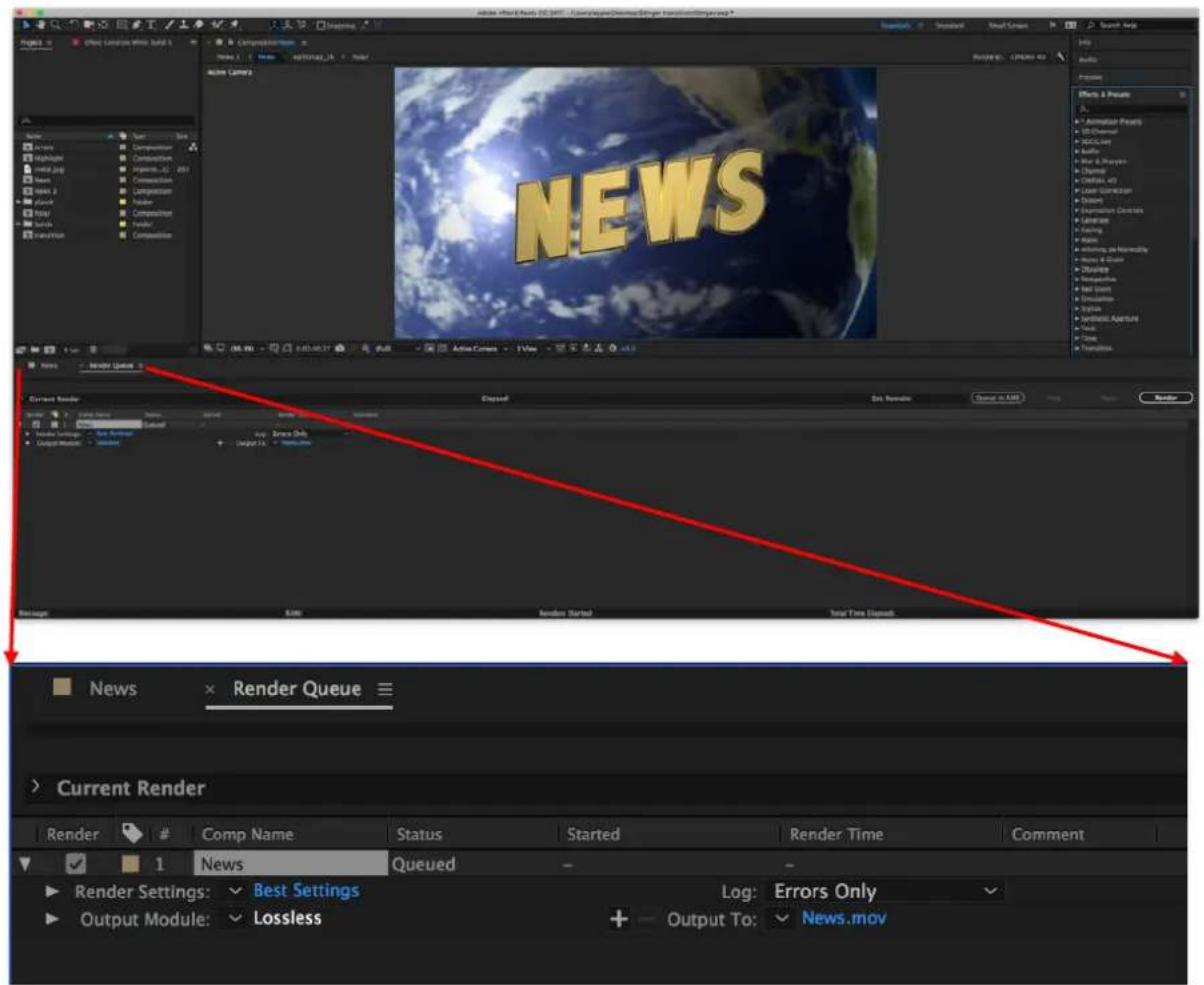This screenshot has width=1204, height=985.
Task: Collapse render item 1 triangle in enlarged view
Action: pyautogui.click(x=26, y=864)
